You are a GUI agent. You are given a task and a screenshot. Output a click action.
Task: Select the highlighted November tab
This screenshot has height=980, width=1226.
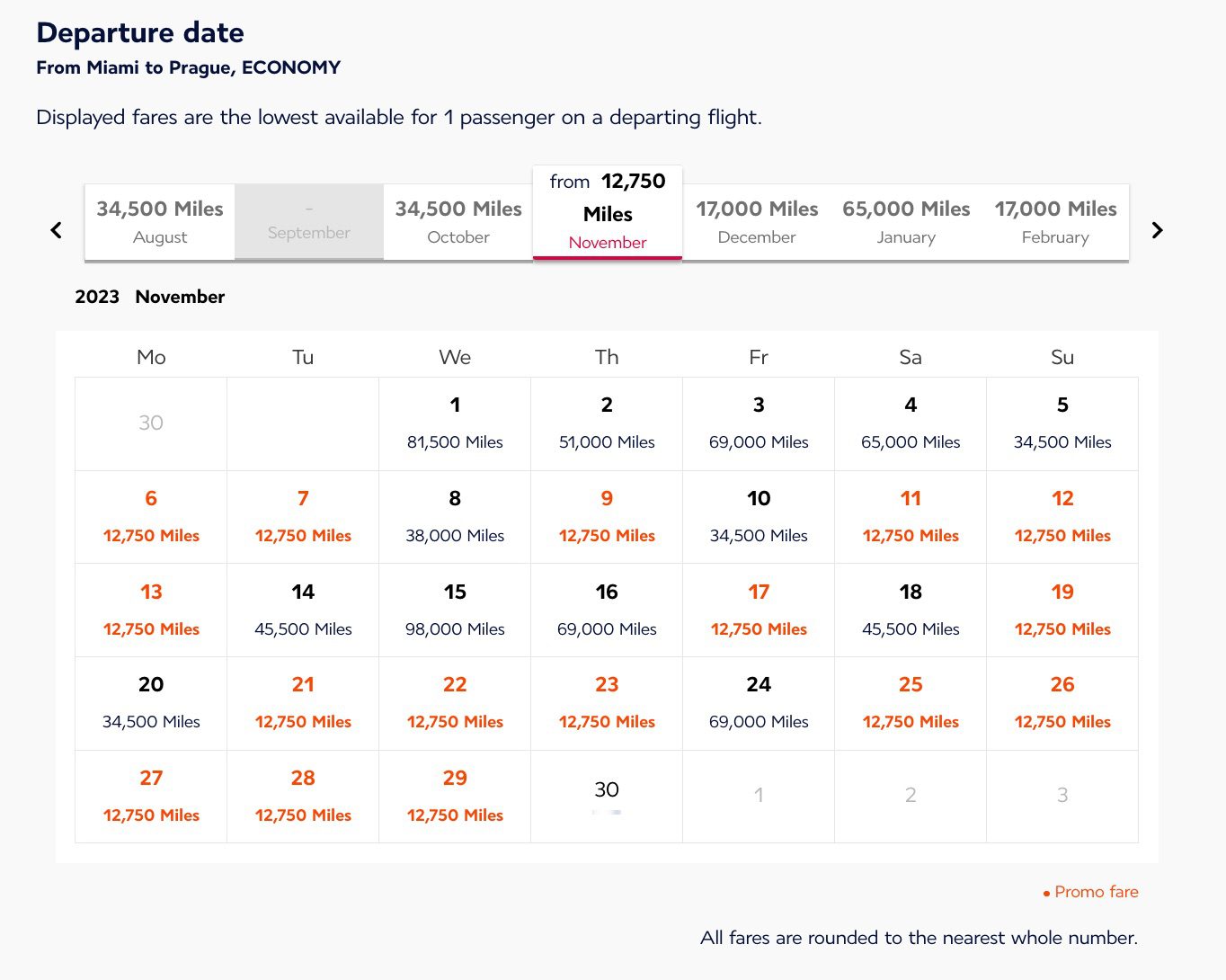click(x=608, y=213)
